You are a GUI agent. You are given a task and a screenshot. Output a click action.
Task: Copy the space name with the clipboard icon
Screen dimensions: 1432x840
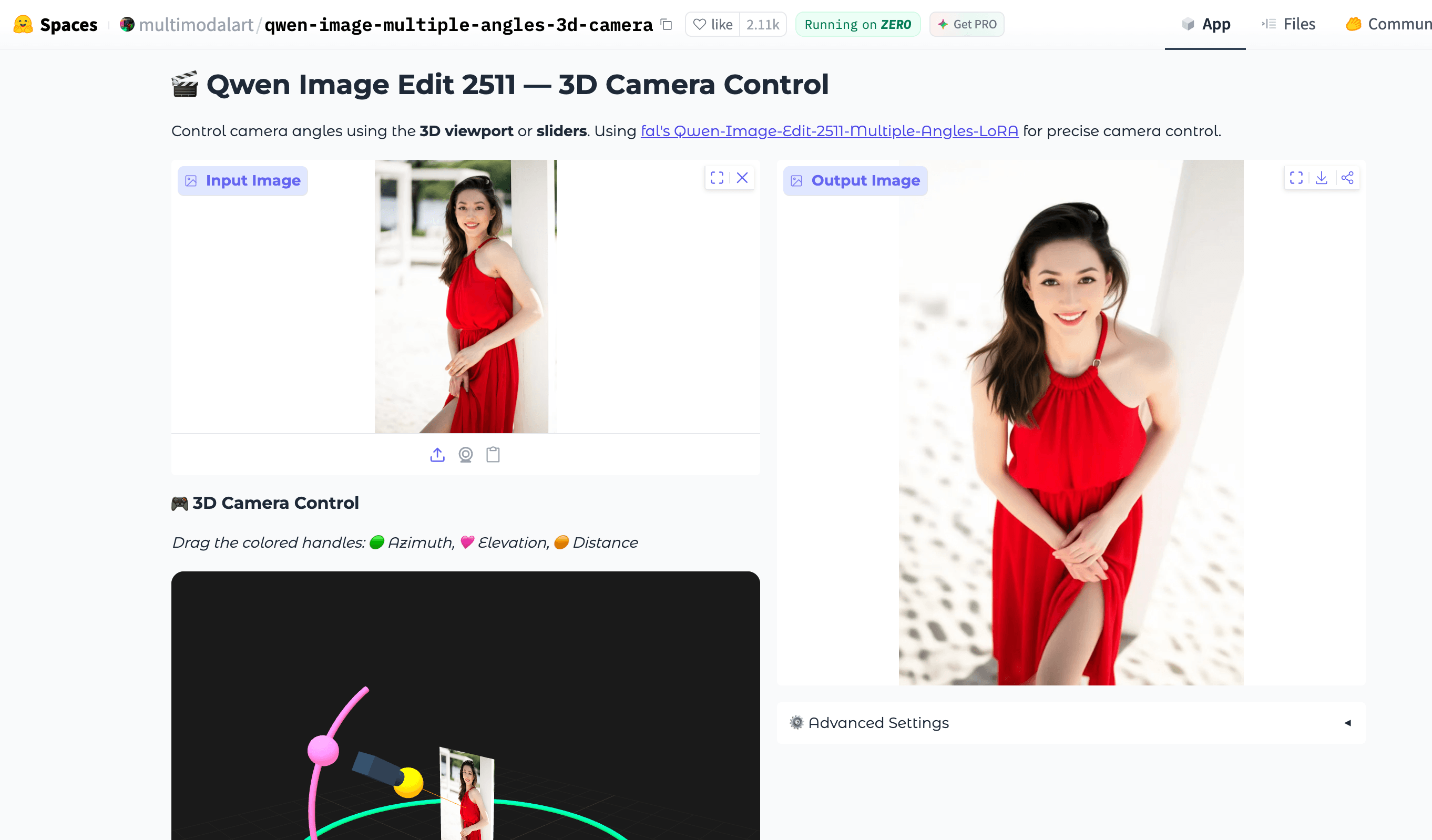(666, 24)
